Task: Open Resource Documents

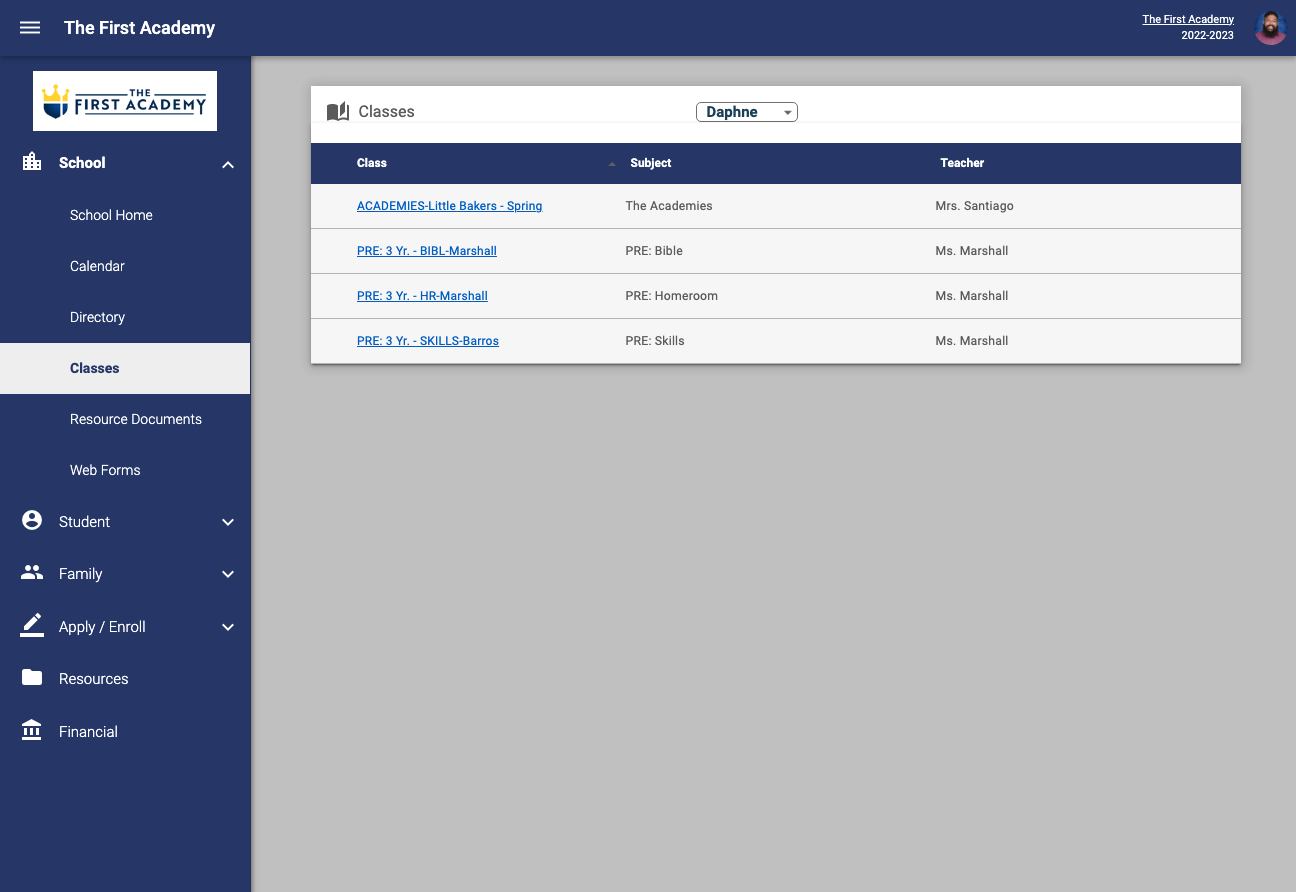Action: click(x=136, y=419)
